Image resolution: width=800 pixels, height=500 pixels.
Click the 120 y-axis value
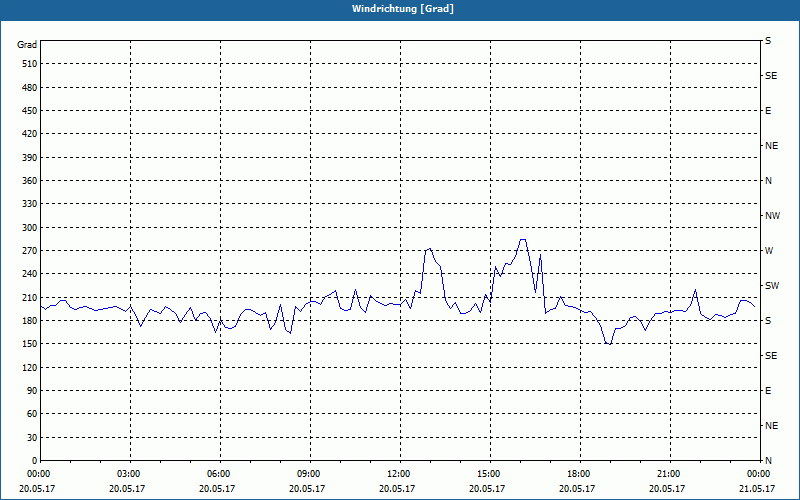pos(30,367)
